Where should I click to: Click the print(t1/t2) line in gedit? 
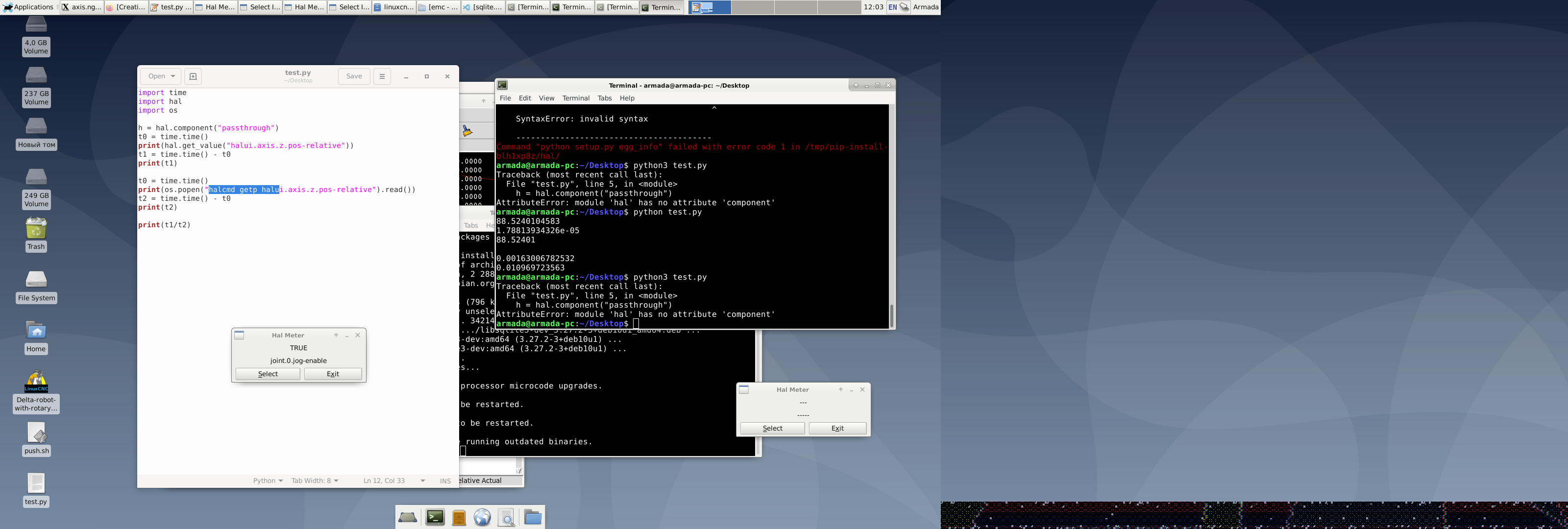pyautogui.click(x=164, y=225)
